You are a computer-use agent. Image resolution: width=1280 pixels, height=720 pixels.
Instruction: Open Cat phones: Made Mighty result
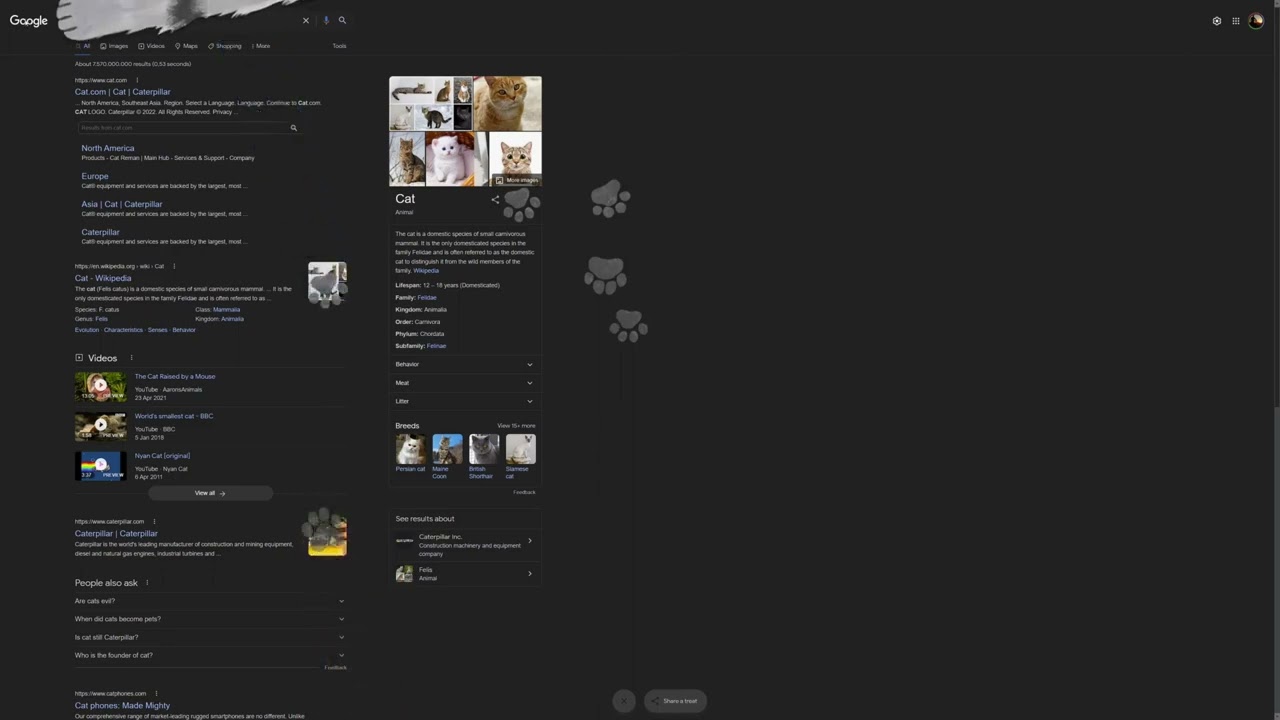coord(123,706)
